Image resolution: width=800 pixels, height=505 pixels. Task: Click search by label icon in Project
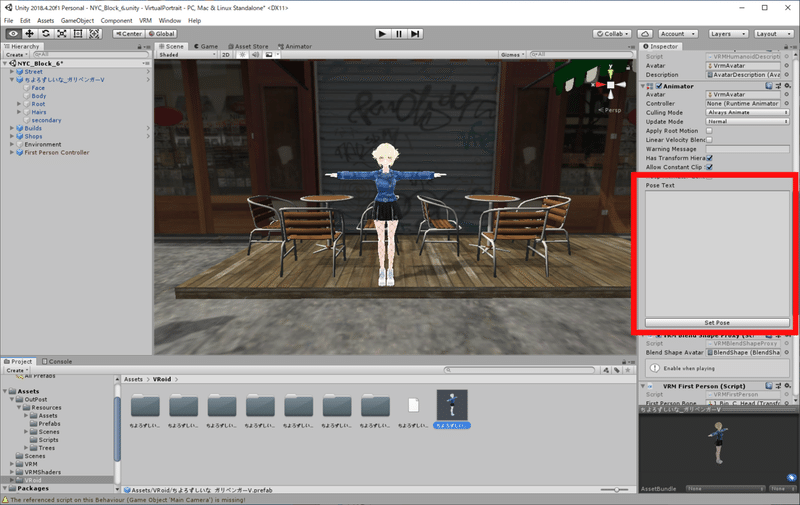[617, 370]
